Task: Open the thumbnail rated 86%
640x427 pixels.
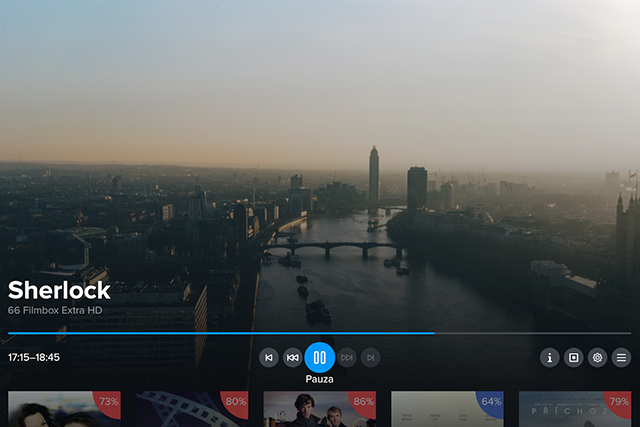Action: [319, 409]
